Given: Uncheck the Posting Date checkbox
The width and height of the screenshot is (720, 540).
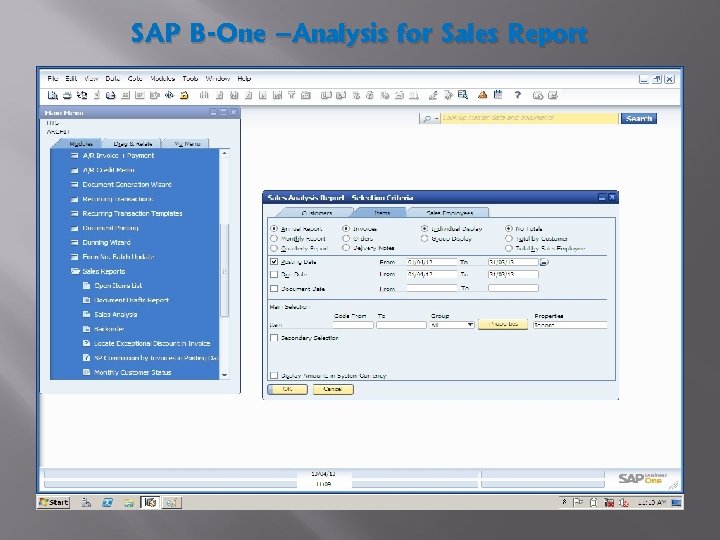Looking at the screenshot, I should (274, 262).
